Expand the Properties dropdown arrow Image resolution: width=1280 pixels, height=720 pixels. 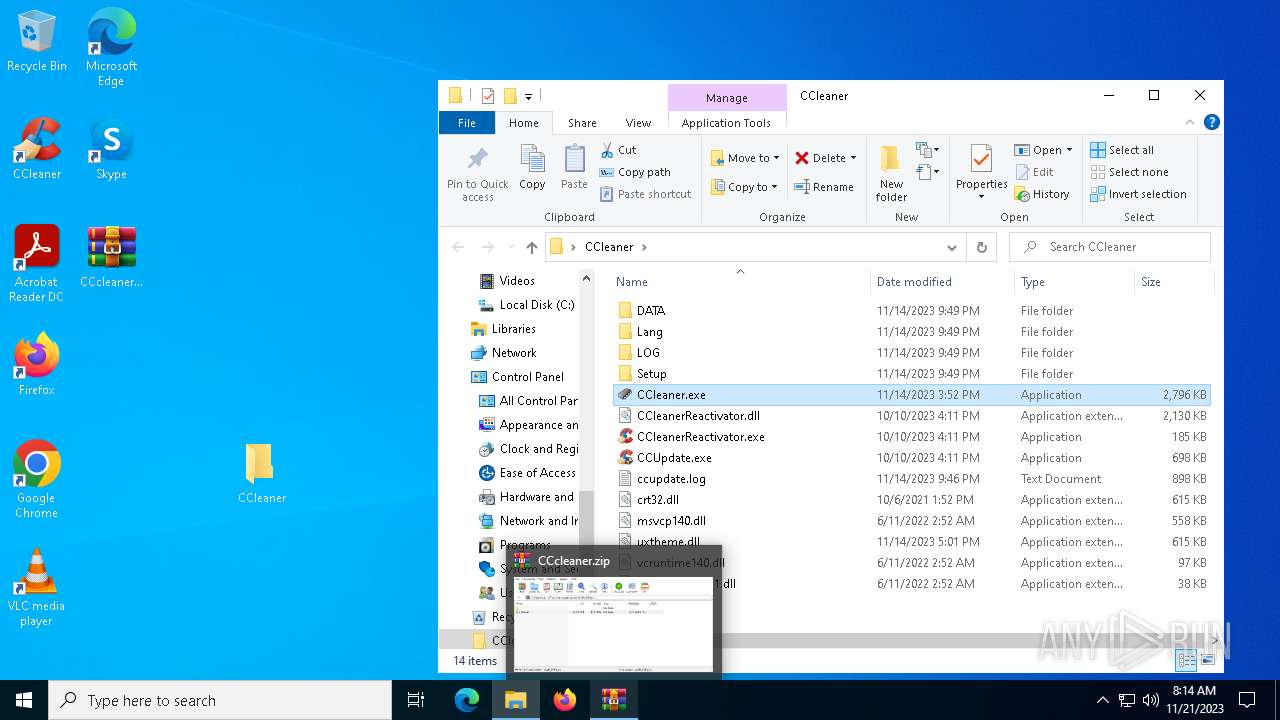(x=981, y=196)
